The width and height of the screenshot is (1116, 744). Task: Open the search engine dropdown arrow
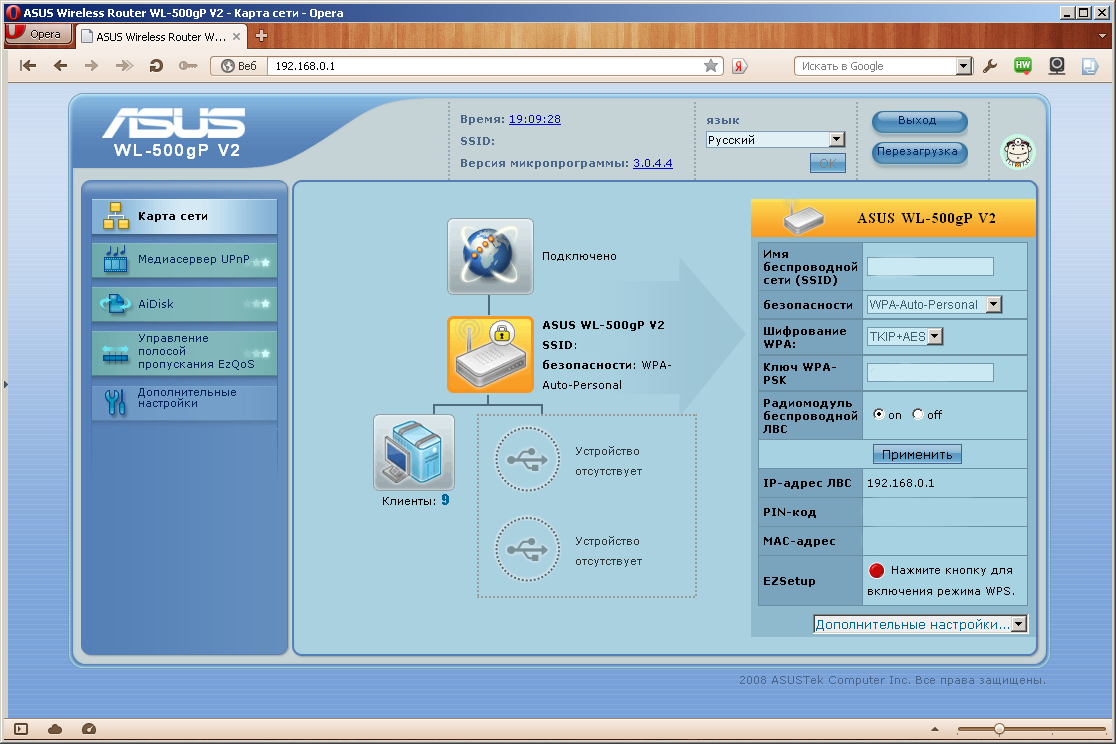964,66
